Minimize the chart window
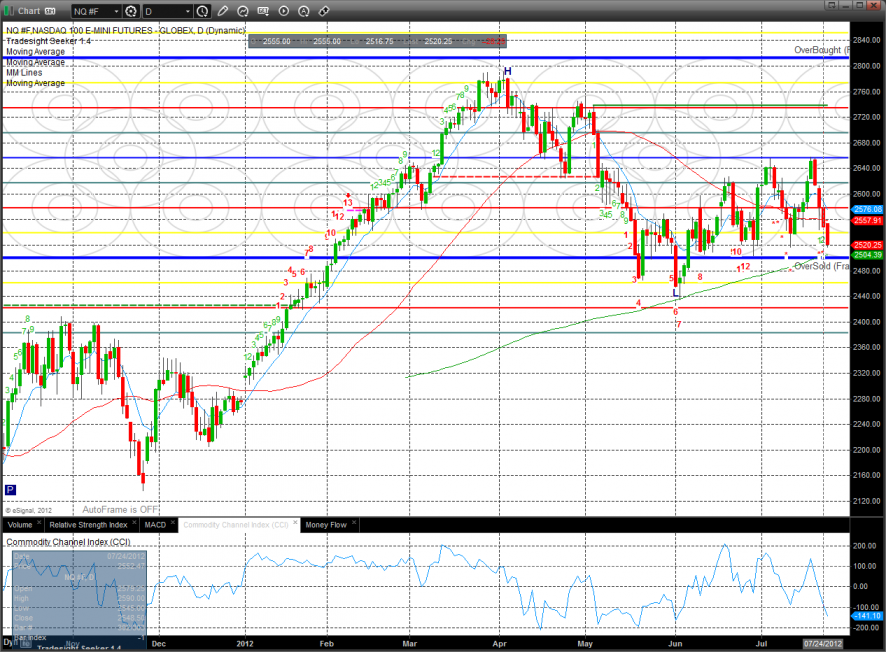The width and height of the screenshot is (886, 652). coord(845,5)
